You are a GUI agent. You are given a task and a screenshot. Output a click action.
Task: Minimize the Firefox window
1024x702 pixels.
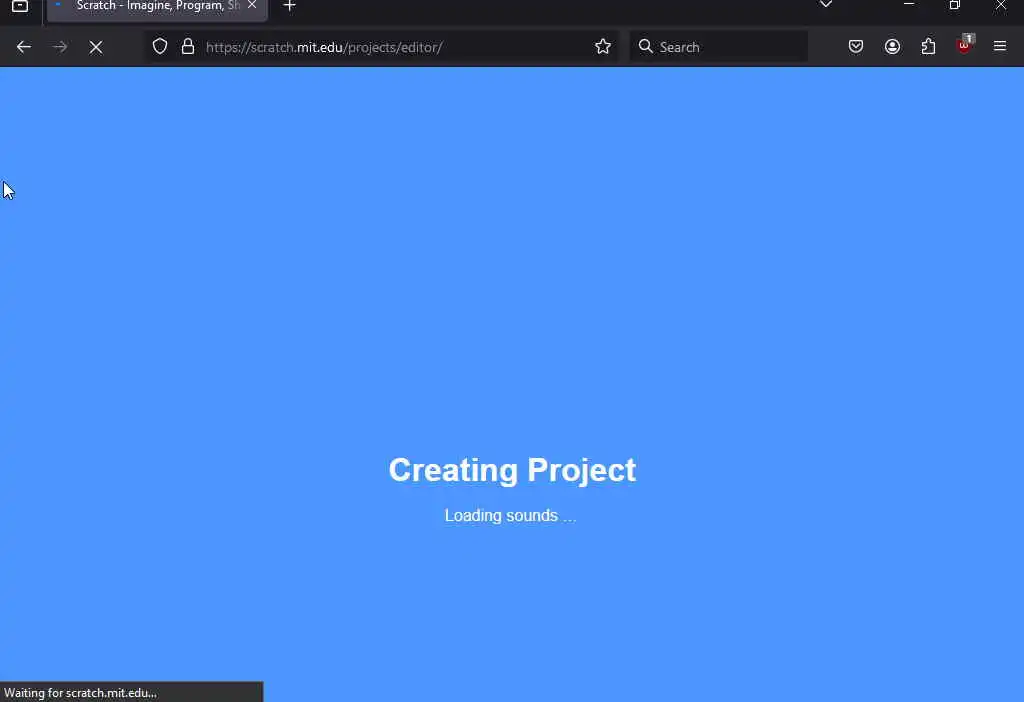[x=908, y=4]
